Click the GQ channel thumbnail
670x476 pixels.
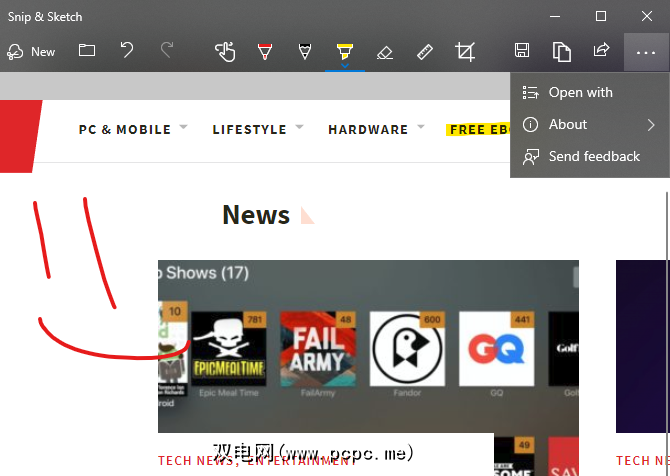click(x=497, y=349)
